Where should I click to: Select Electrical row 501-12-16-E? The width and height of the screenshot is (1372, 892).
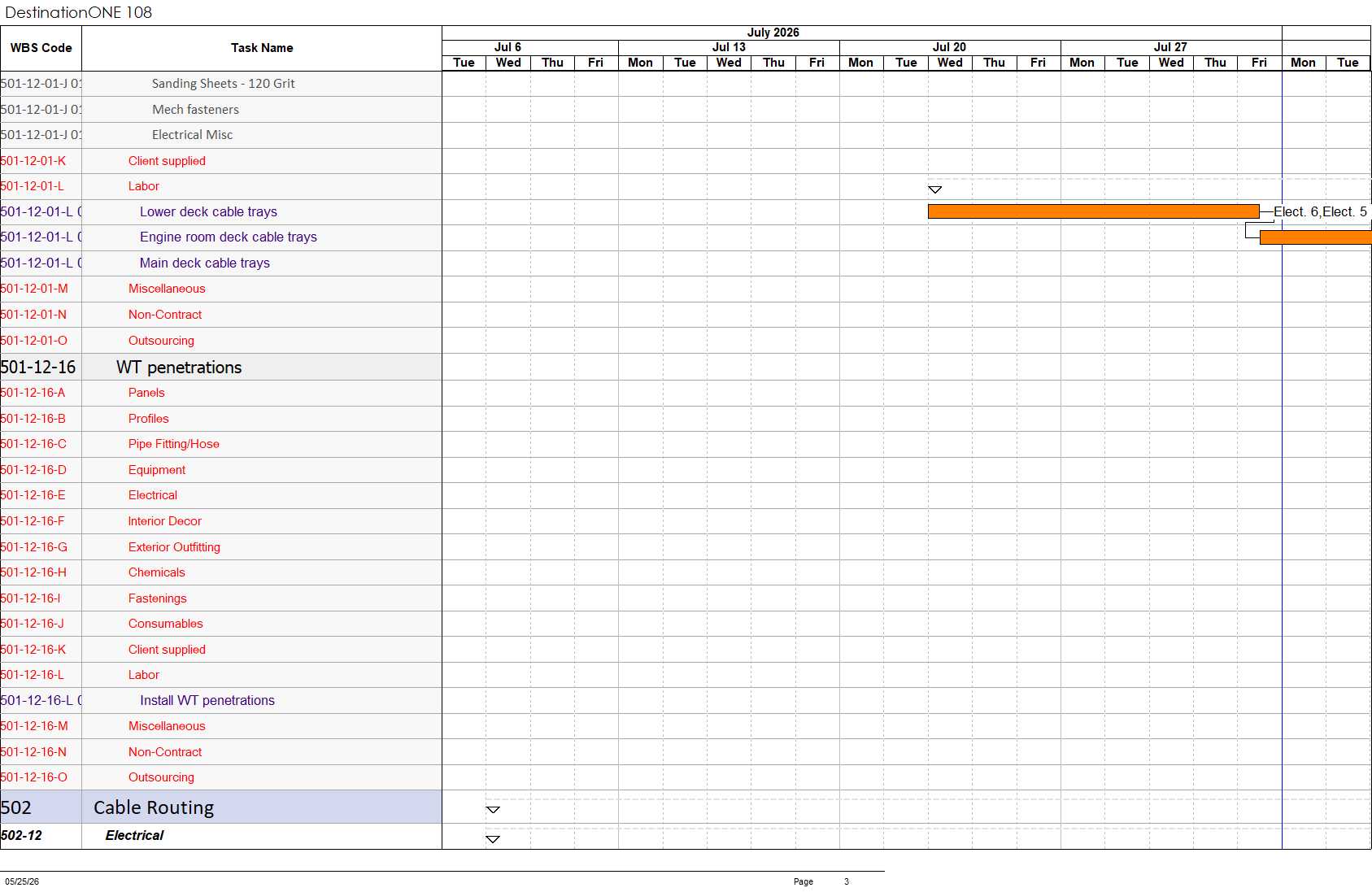pyautogui.click(x=153, y=495)
